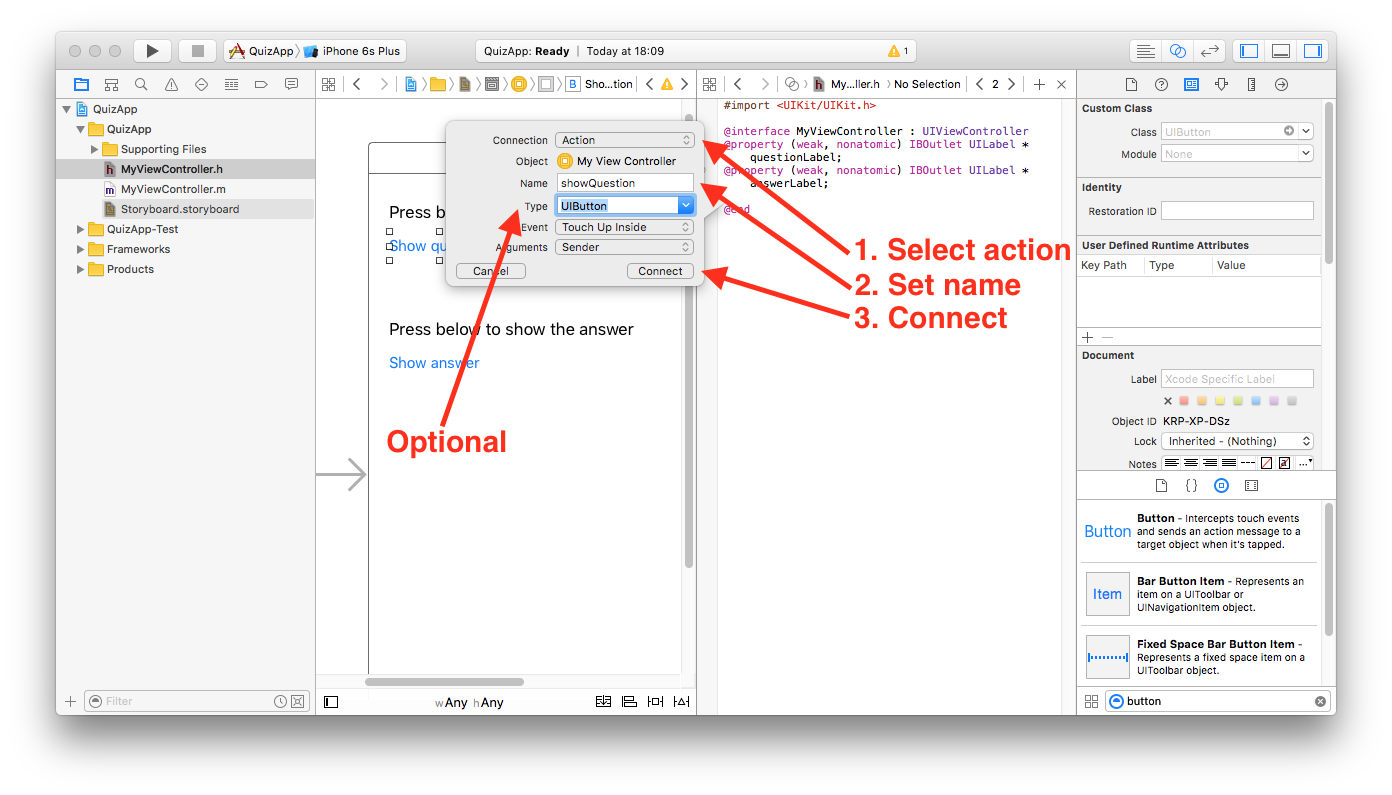The width and height of the screenshot is (1392, 795).
Task: Expand the Frameworks group
Action: 81,249
